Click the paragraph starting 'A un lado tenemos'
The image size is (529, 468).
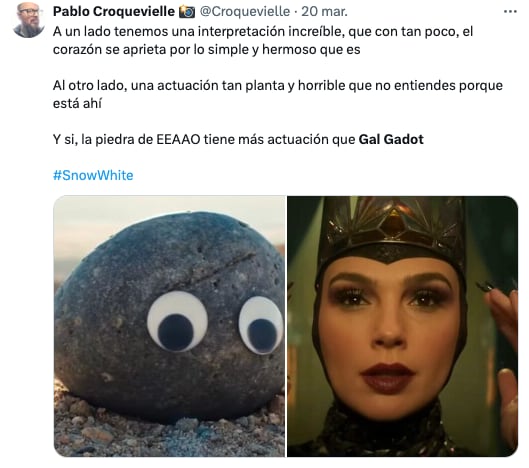263,40
